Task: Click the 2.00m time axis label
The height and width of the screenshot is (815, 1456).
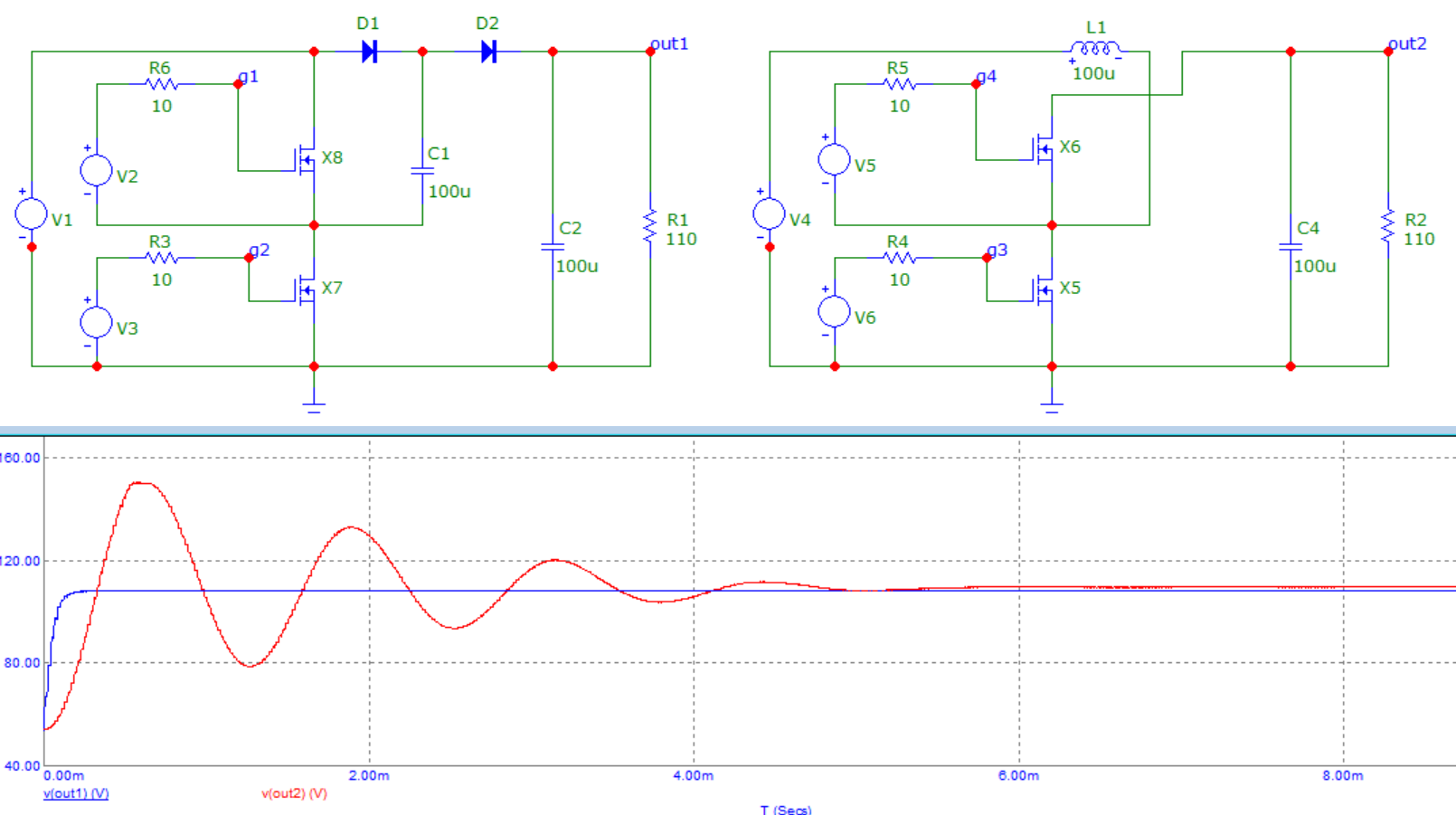Action: click(x=369, y=776)
